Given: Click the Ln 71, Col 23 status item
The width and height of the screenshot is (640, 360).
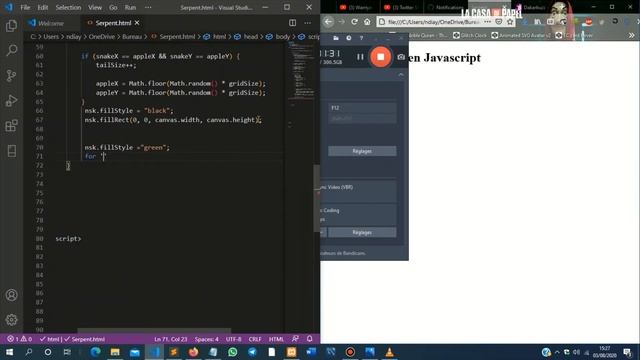Looking at the screenshot, I should click(x=171, y=339).
